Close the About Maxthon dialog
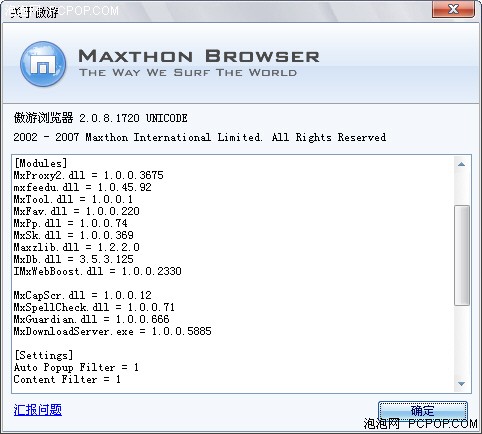The width and height of the screenshot is (482, 434). coord(453,9)
